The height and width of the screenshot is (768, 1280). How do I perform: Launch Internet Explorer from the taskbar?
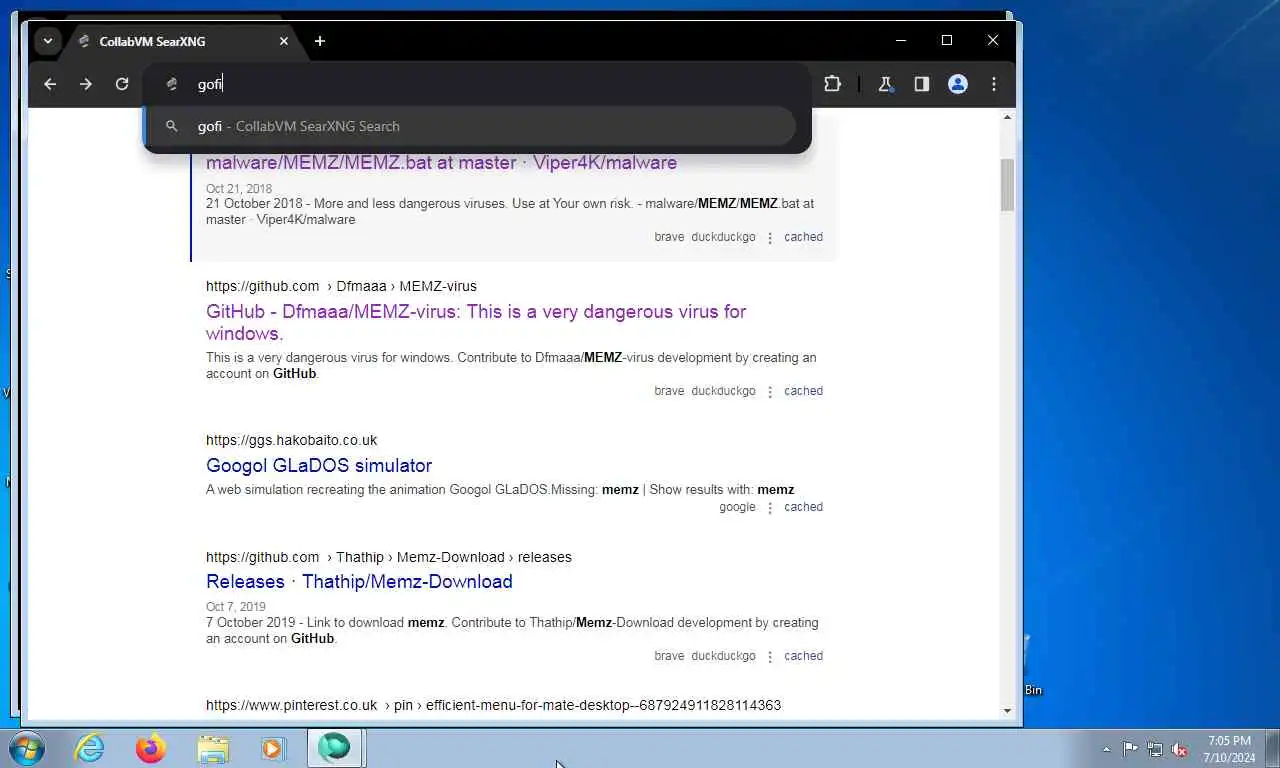pos(90,748)
